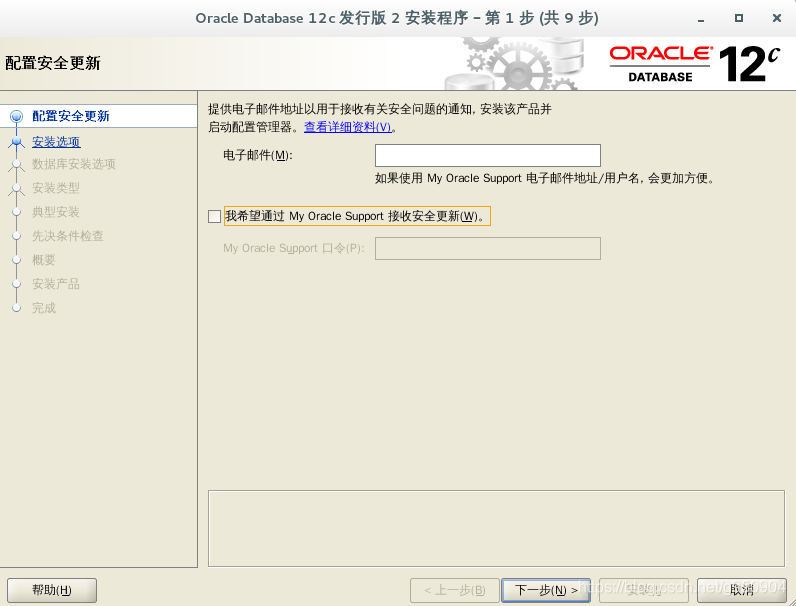Viewport: 796px width, 606px height.
Task: Click the My Oracle Support 口令 field
Action: [x=487, y=248]
